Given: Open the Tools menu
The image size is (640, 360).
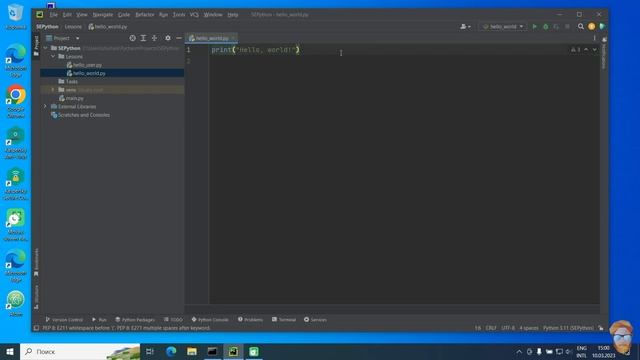Looking at the screenshot, I should (x=179, y=14).
